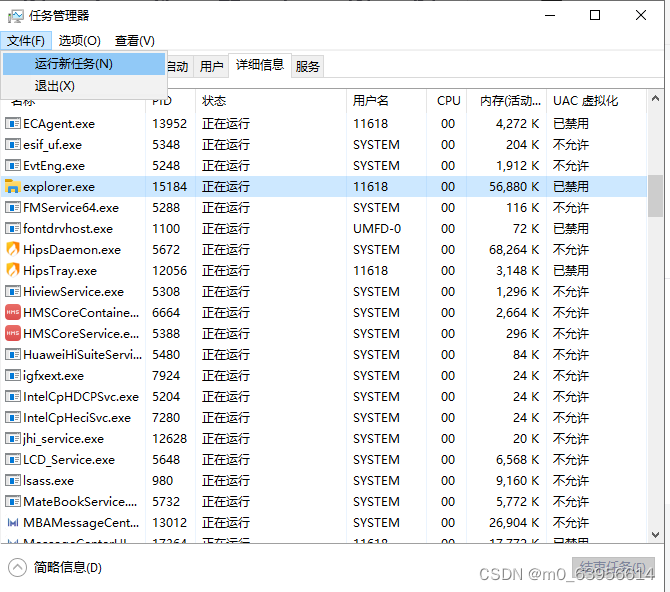Select the LCD_Service.exe process name
This screenshot has width=670, height=592.
69,460
